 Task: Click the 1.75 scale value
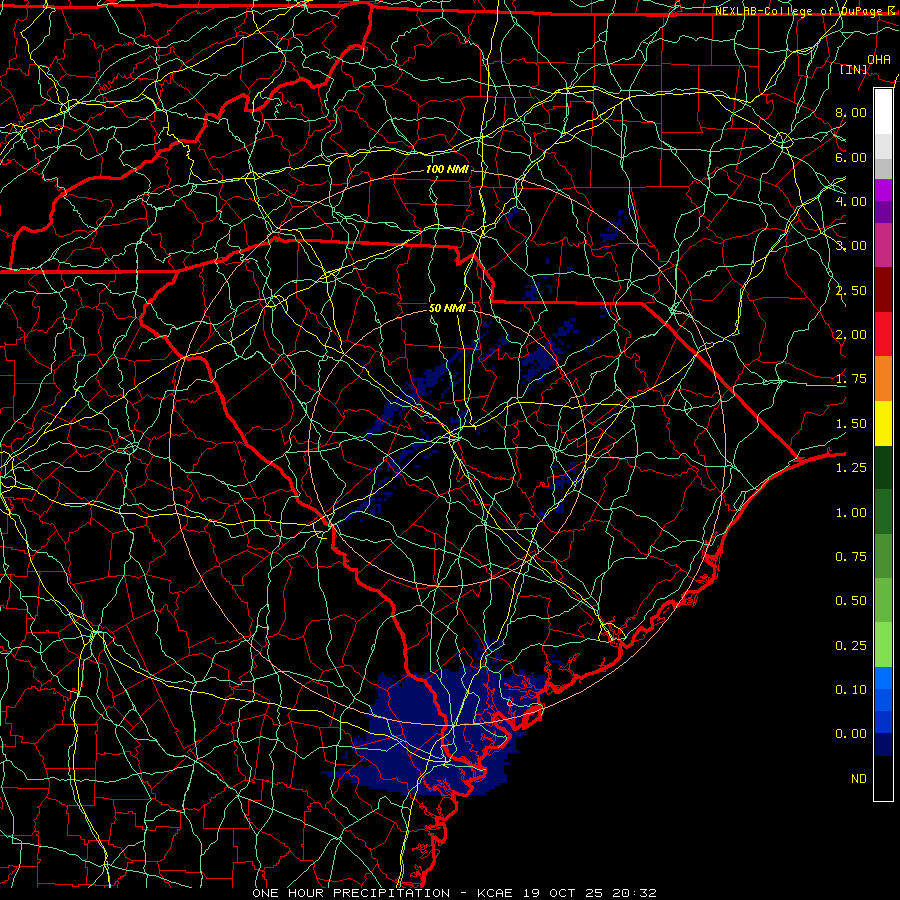851,379
